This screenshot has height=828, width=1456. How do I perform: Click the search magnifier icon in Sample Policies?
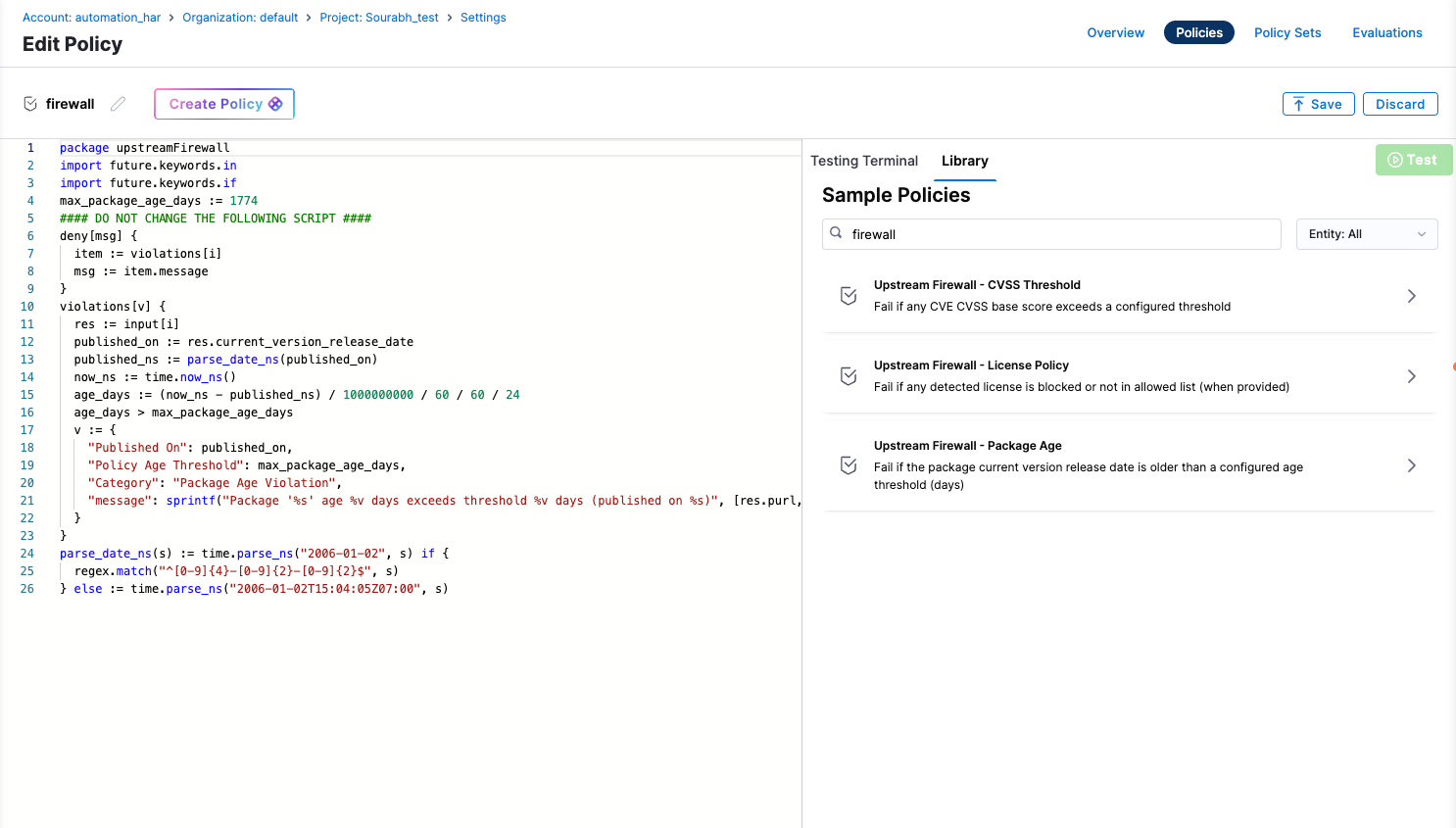coord(836,233)
